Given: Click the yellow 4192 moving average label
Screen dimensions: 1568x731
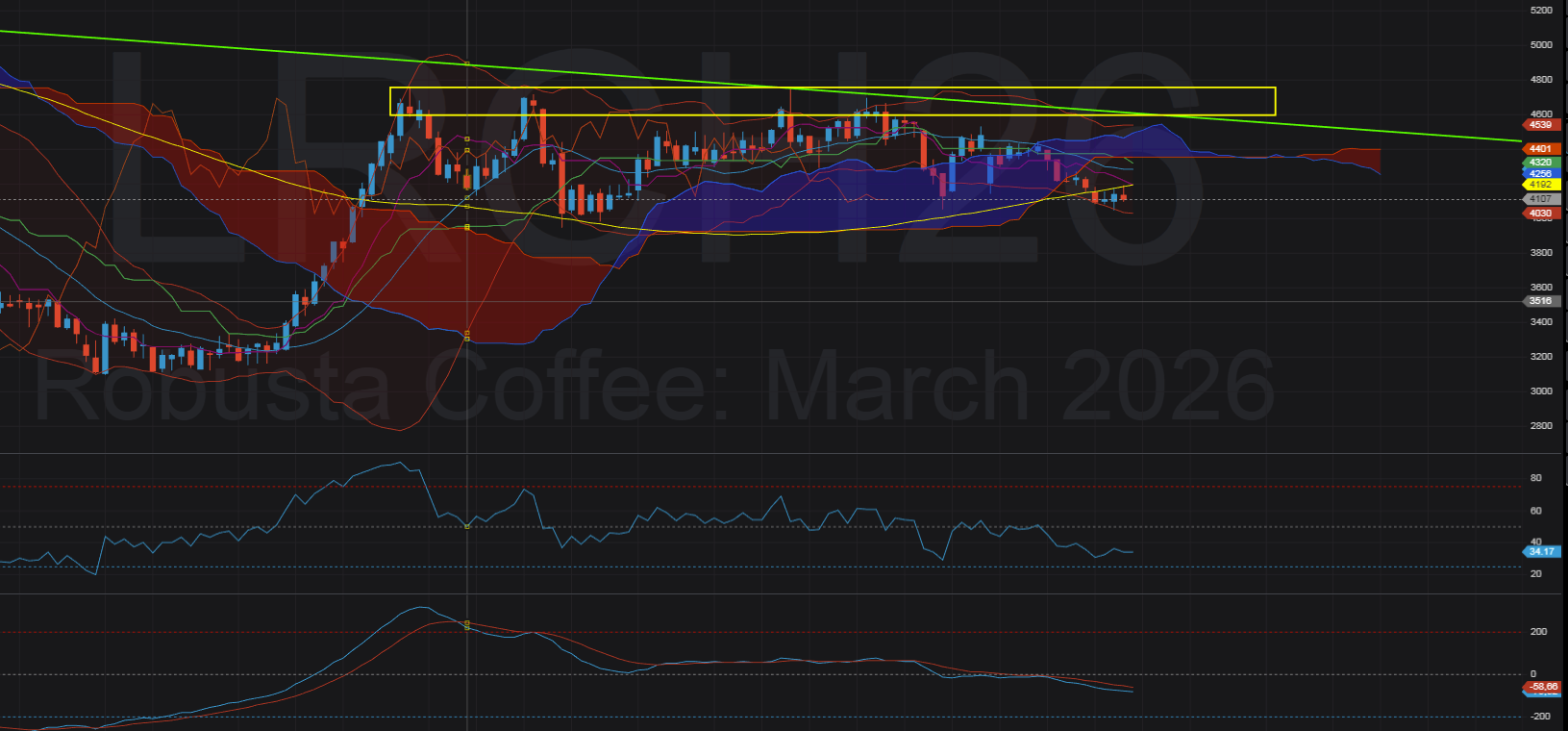Looking at the screenshot, I should pos(1540,185).
